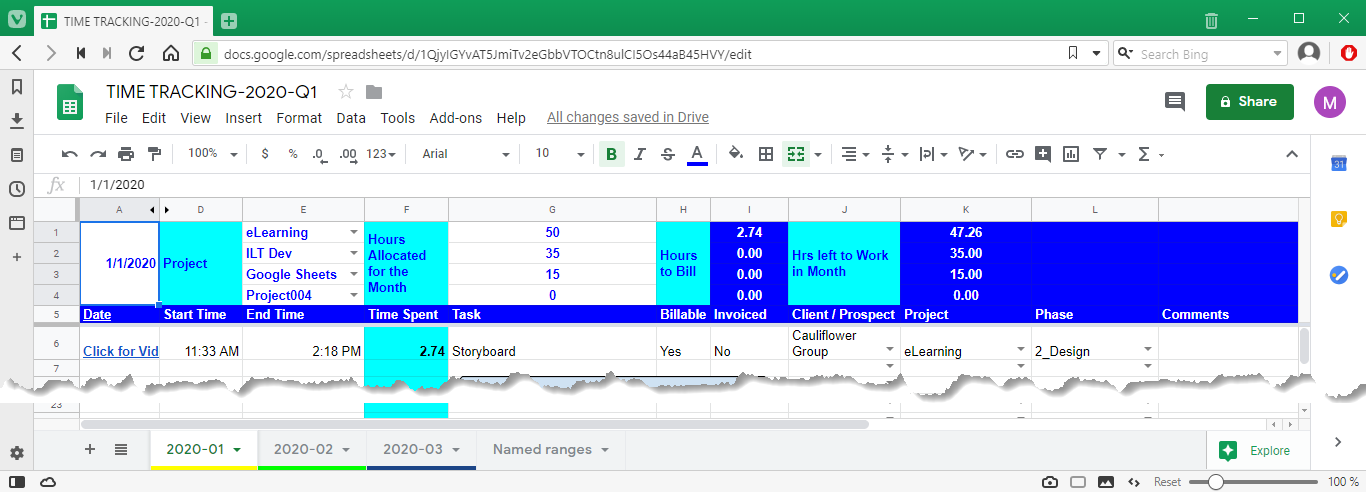Open the Arial font family dropdown
Viewport: 1366px width, 492px height.
tap(465, 154)
